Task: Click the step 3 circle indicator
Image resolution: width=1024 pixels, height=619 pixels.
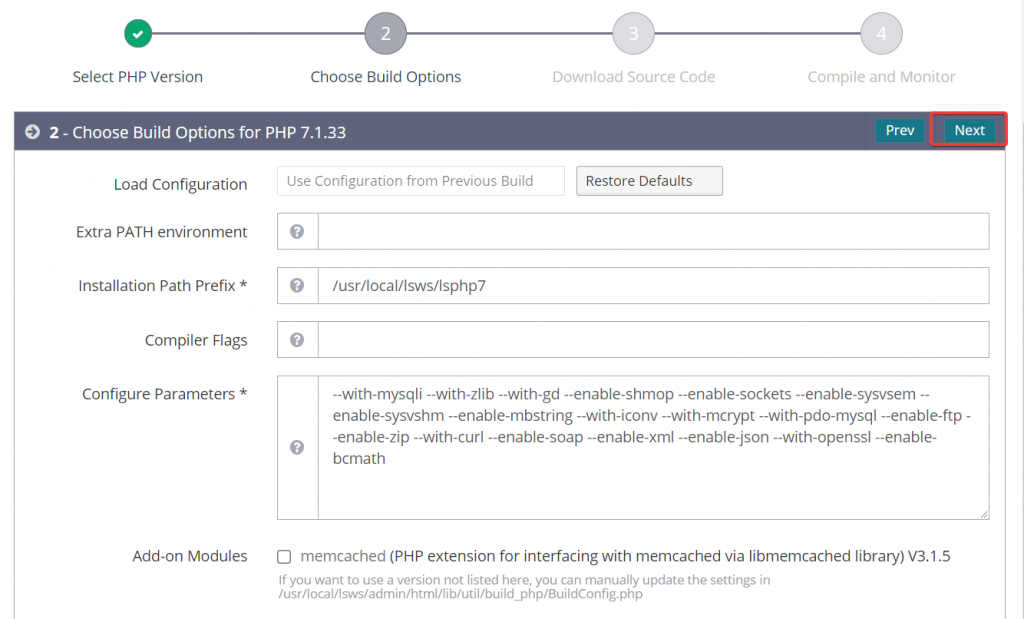Action: pos(633,33)
